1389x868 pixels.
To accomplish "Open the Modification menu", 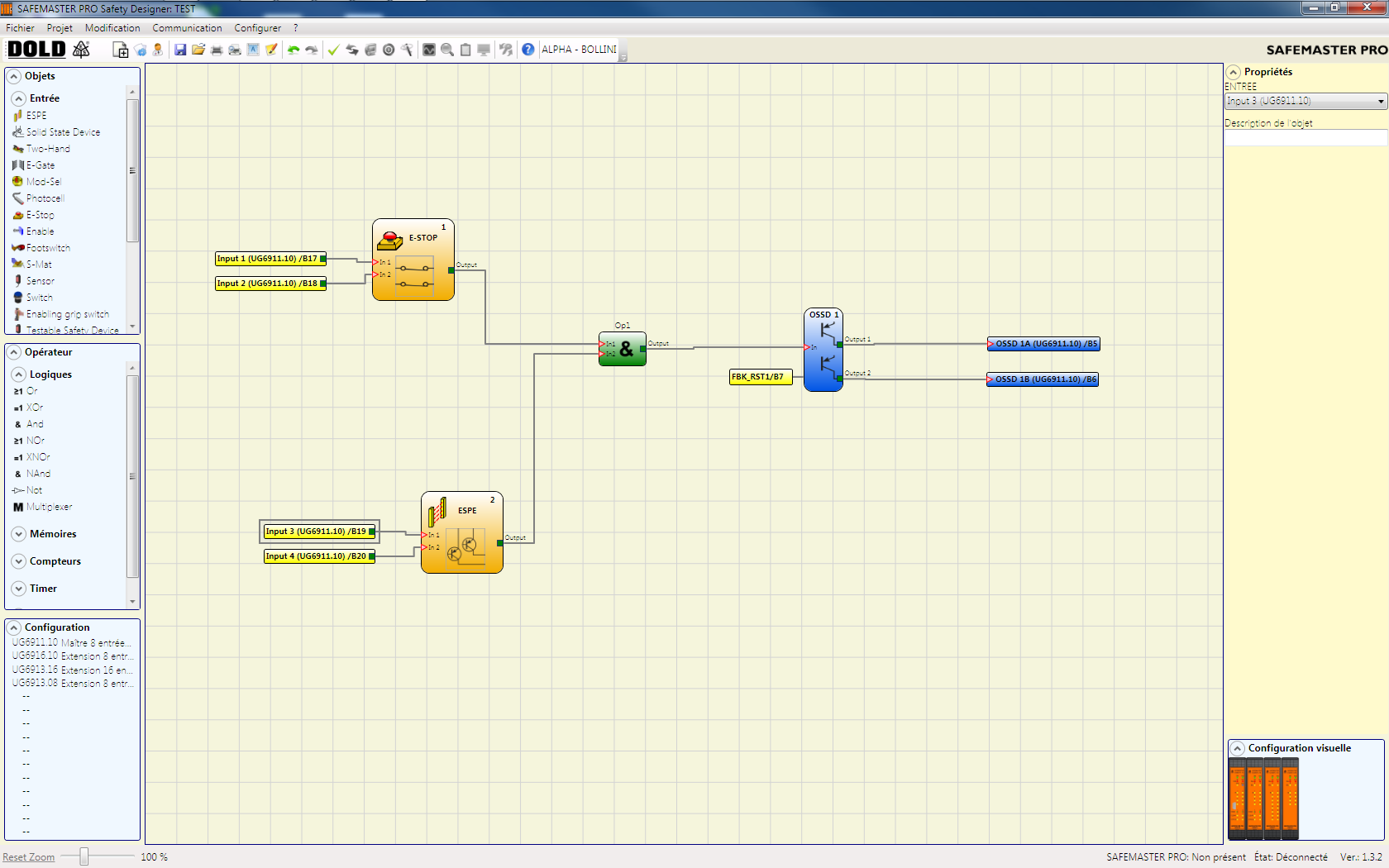I will (x=112, y=28).
